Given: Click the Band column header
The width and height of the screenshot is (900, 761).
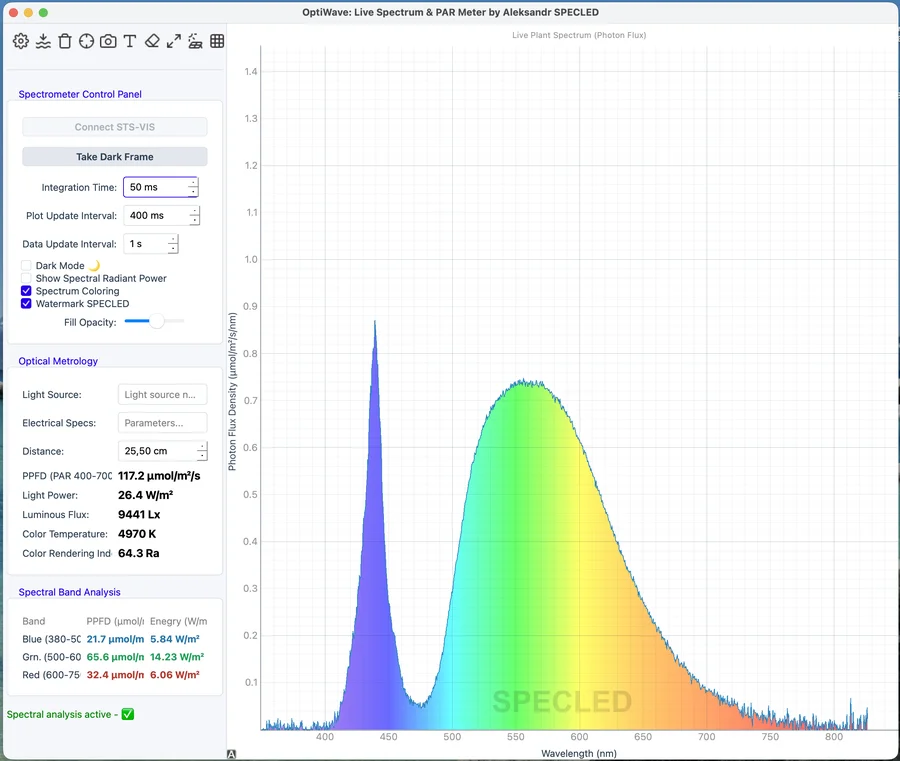Looking at the screenshot, I should (33, 621).
